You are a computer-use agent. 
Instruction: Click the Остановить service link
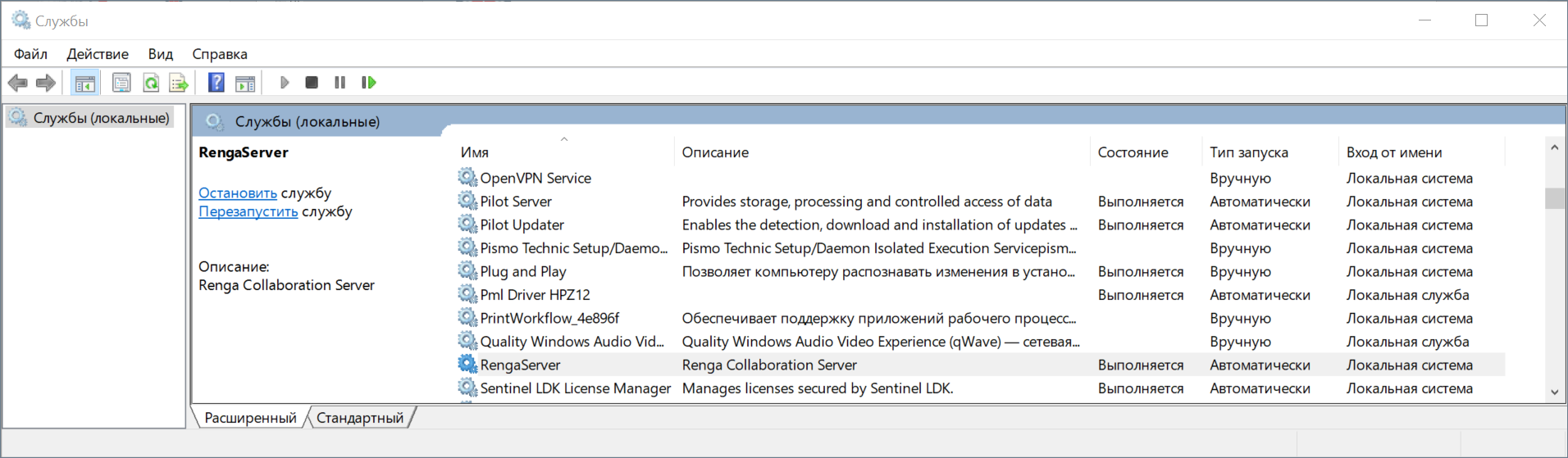point(238,193)
